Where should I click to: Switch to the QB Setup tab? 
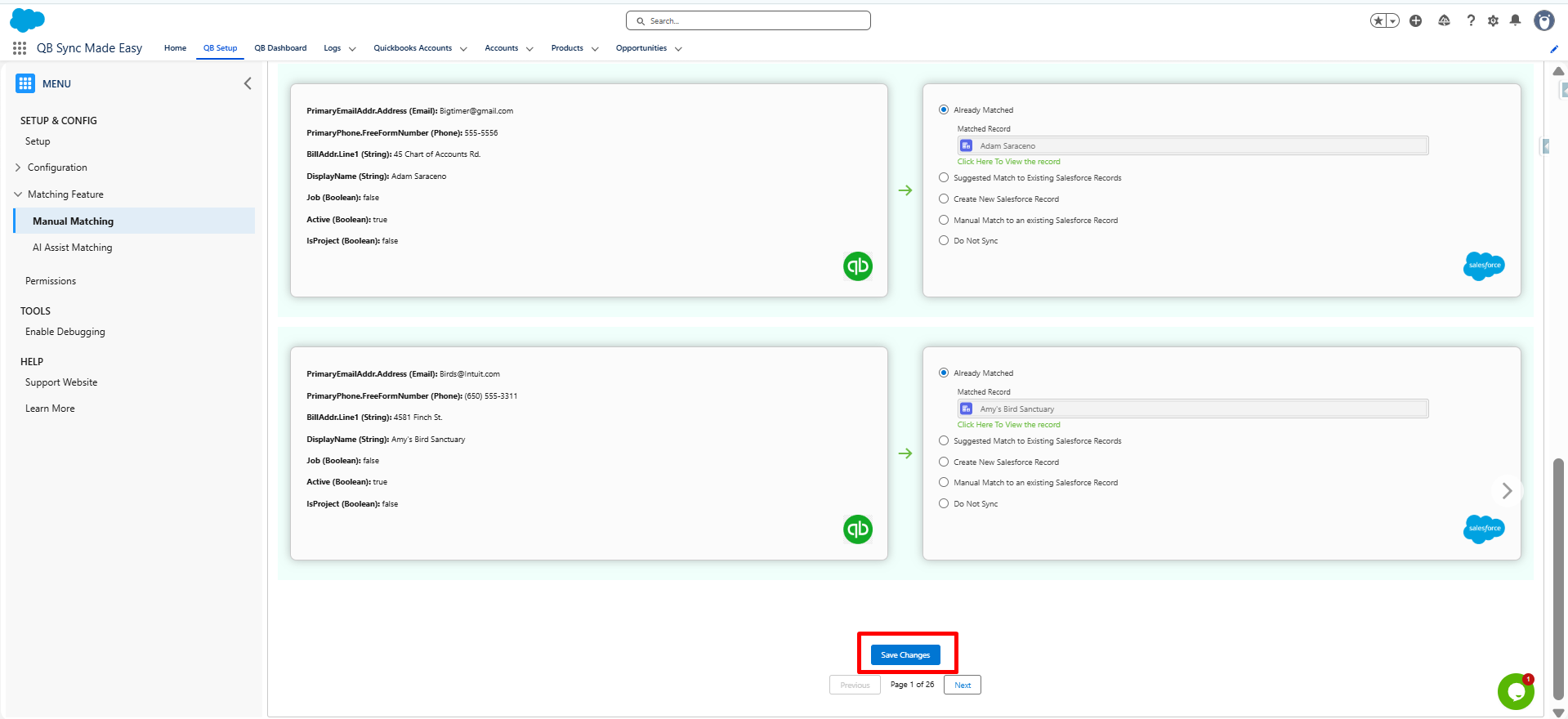(221, 48)
